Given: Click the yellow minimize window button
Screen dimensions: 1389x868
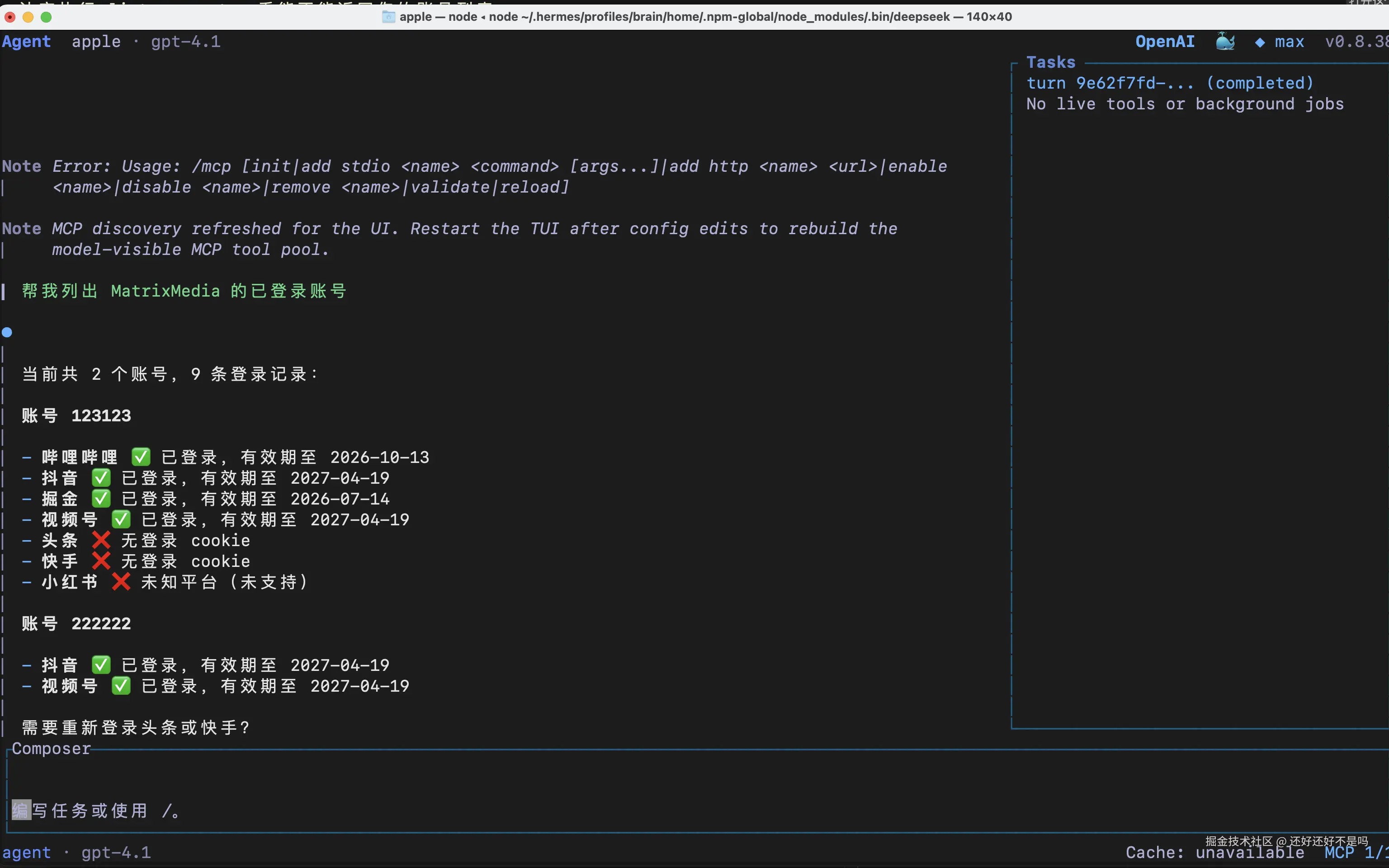Looking at the screenshot, I should [28, 17].
